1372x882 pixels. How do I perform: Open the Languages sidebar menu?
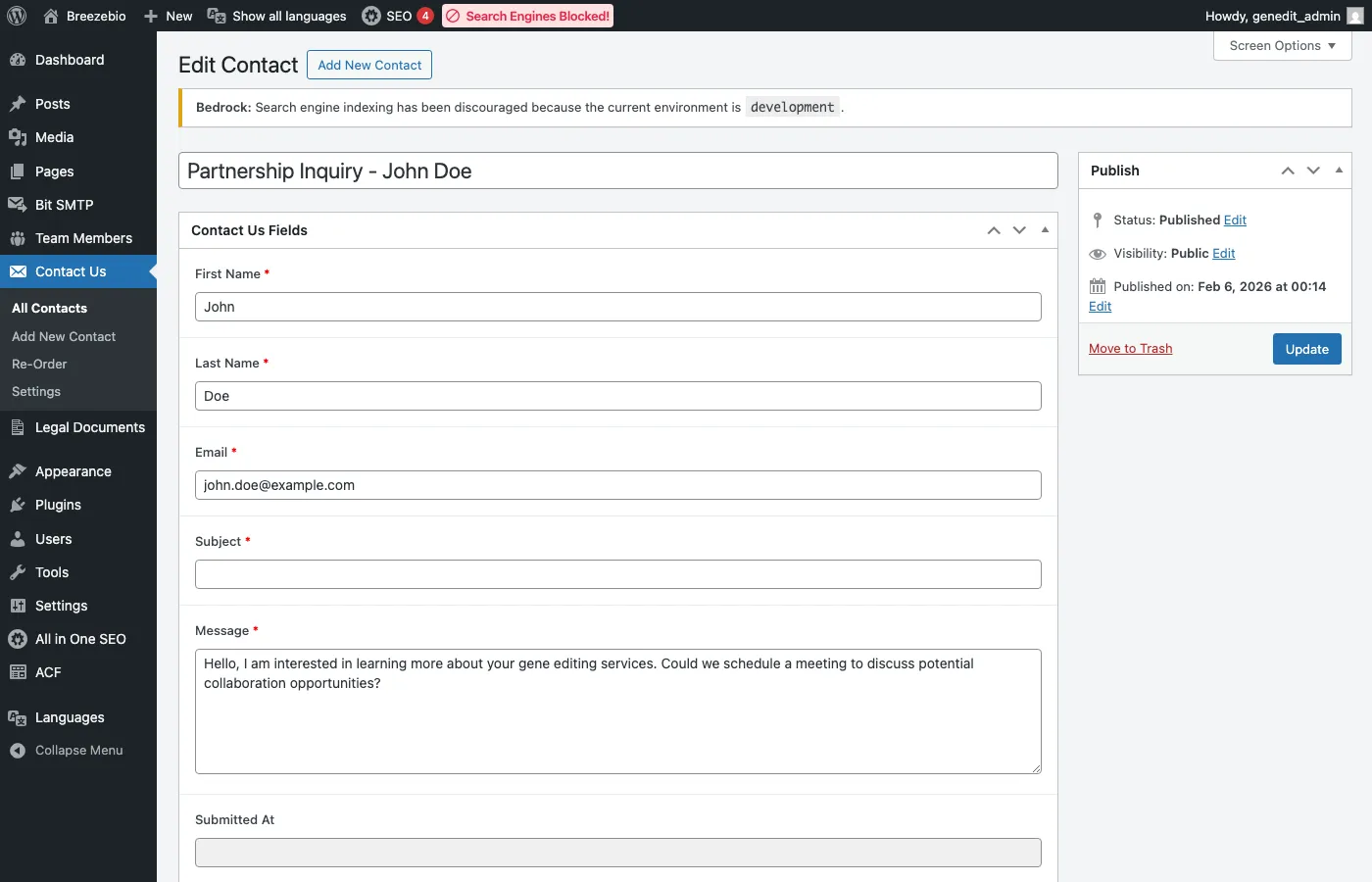[x=69, y=717]
